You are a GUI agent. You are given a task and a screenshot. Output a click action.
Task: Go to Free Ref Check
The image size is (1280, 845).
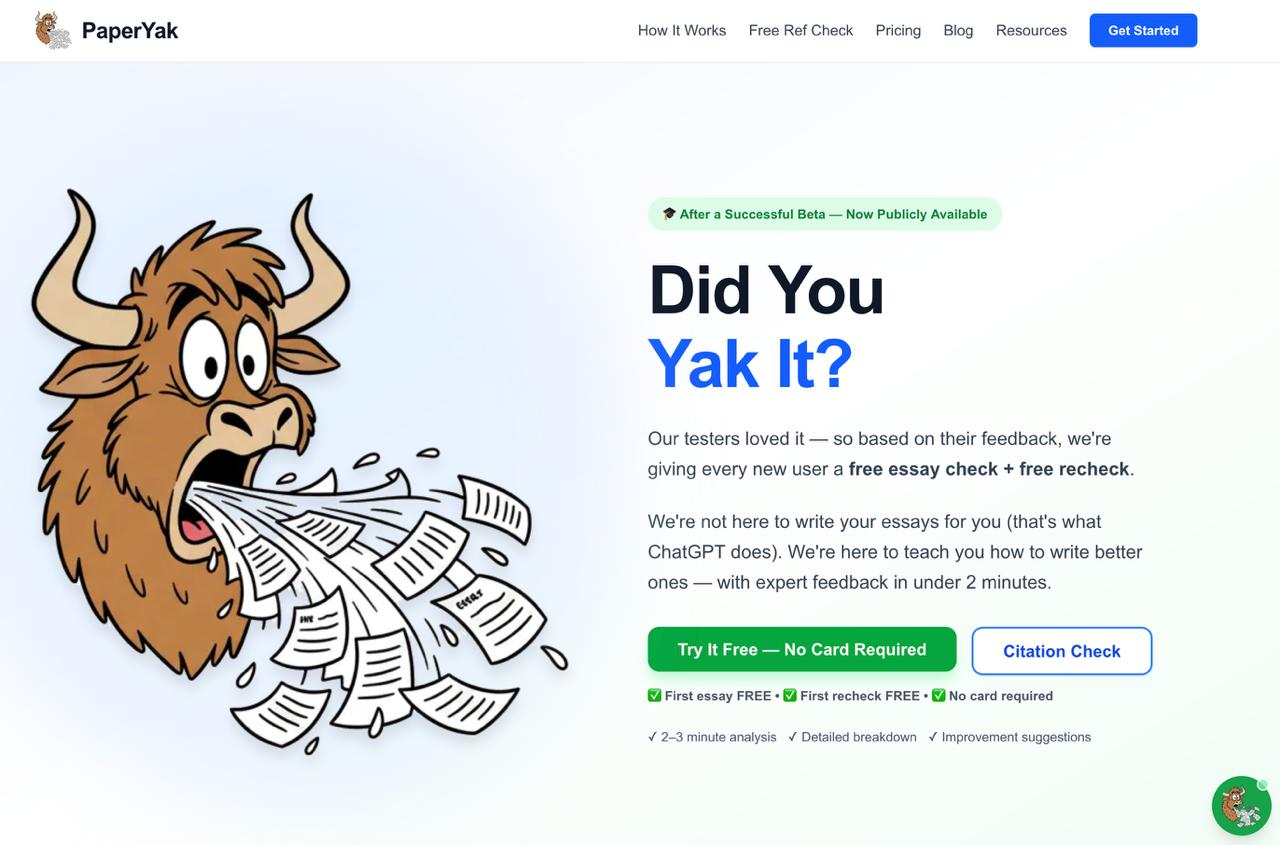tap(801, 31)
